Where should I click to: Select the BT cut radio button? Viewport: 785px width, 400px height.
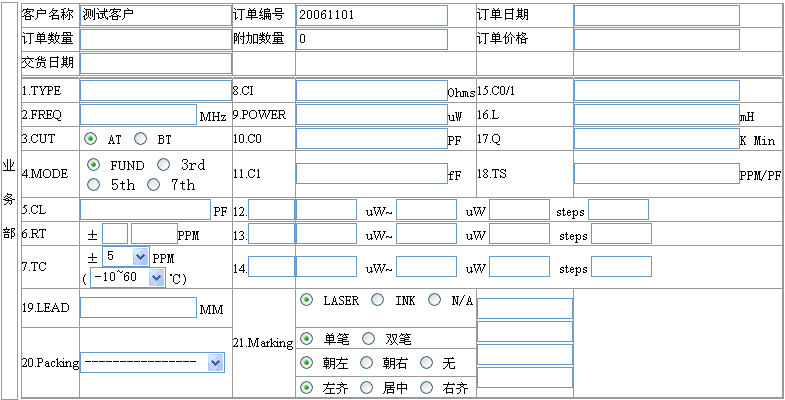[x=141, y=139]
